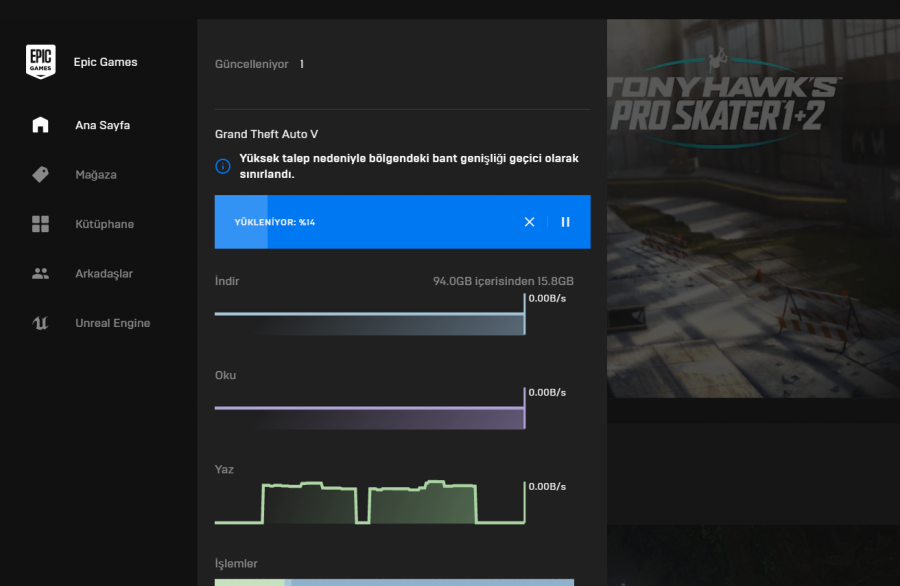Click the bandwidth limit warning message

point(409,166)
